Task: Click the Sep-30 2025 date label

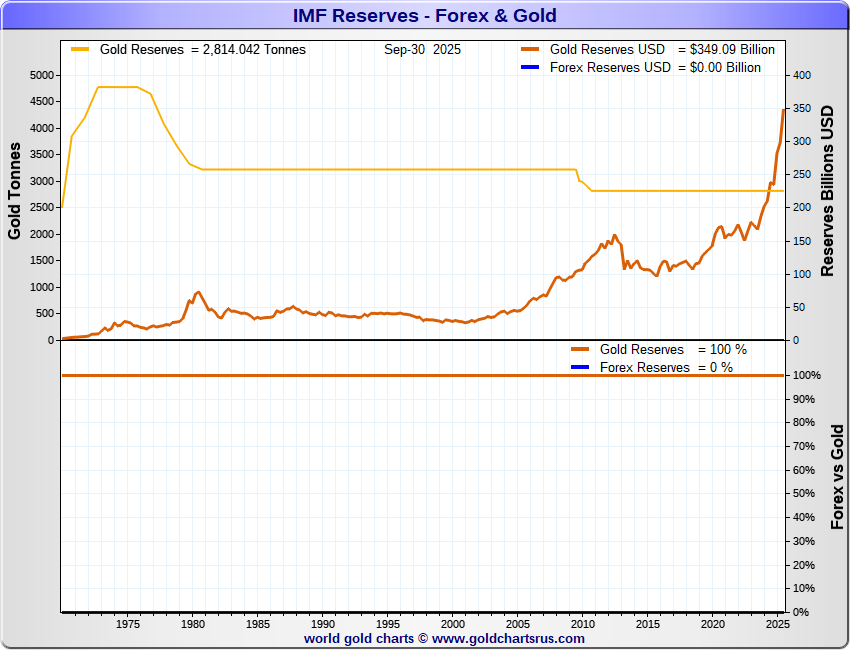Action: click(422, 49)
